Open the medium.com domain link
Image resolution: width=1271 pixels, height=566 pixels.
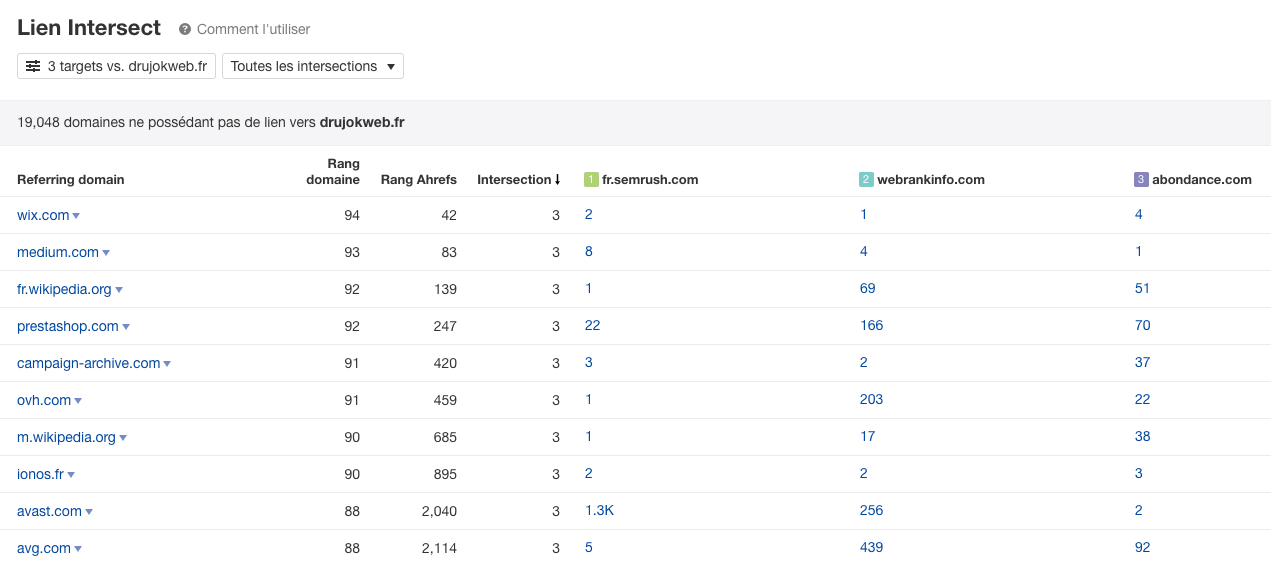pos(58,252)
